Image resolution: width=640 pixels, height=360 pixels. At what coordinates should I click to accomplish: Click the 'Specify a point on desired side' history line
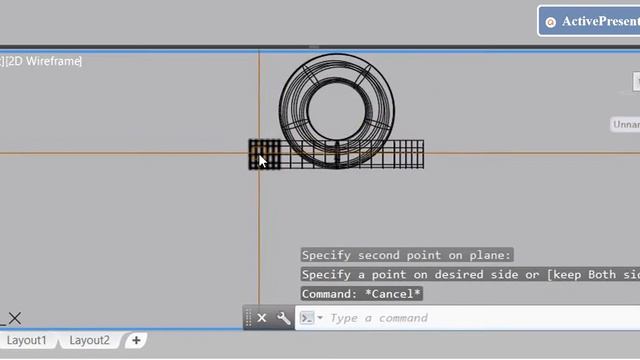470,274
